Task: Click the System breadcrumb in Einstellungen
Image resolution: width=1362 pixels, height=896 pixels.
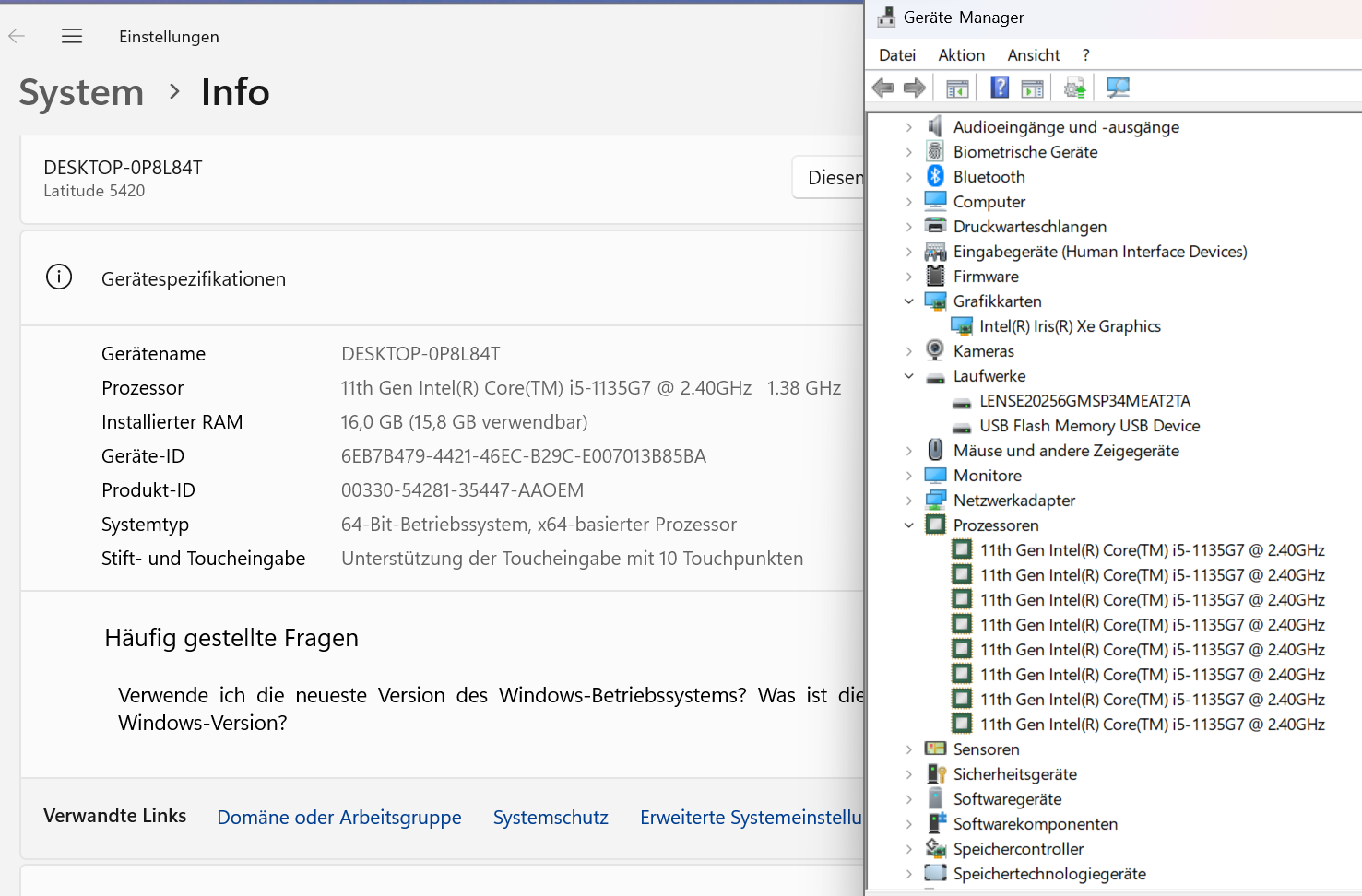Action: (x=81, y=92)
